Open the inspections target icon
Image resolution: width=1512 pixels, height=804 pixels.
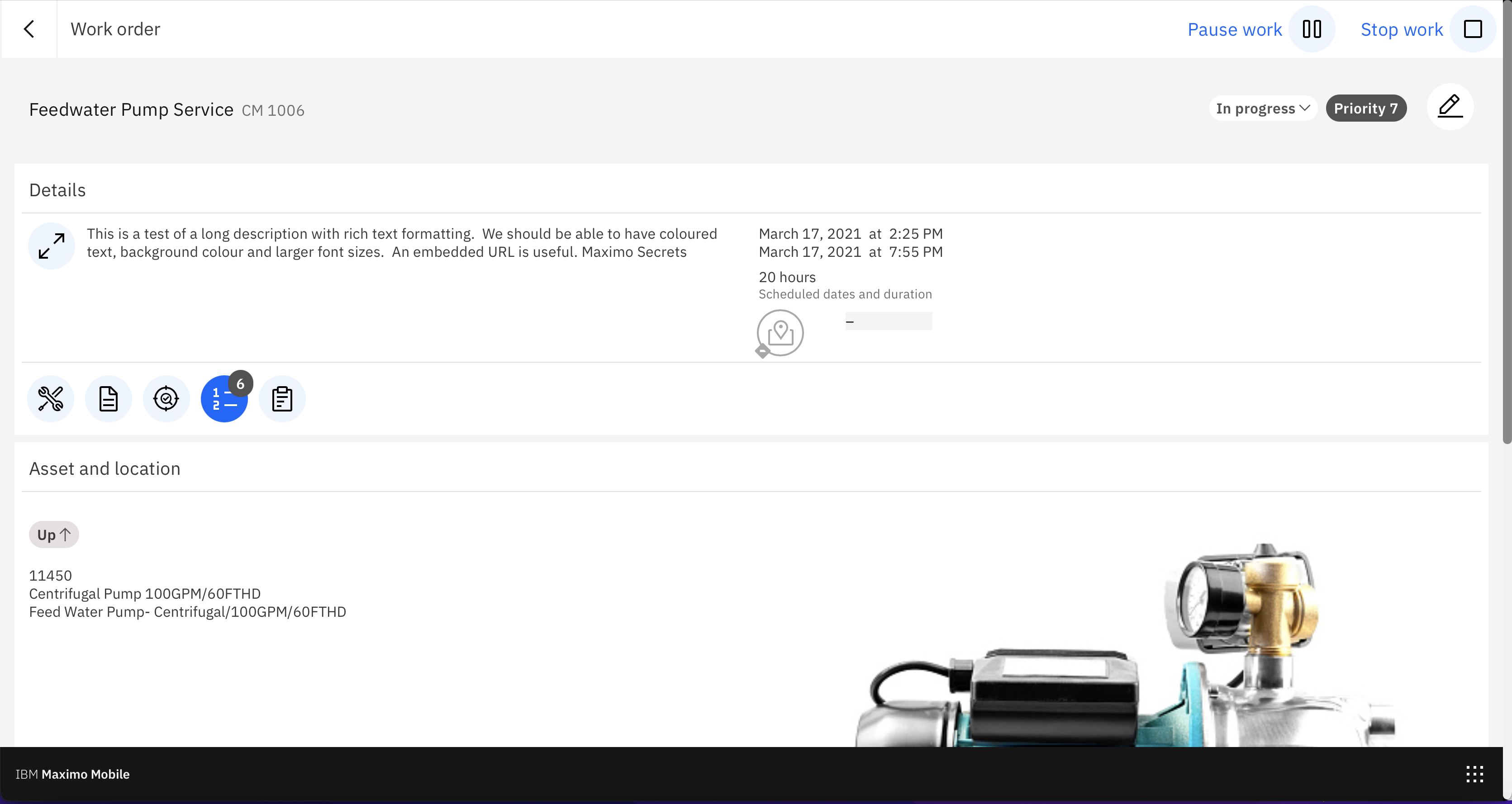[x=166, y=398]
